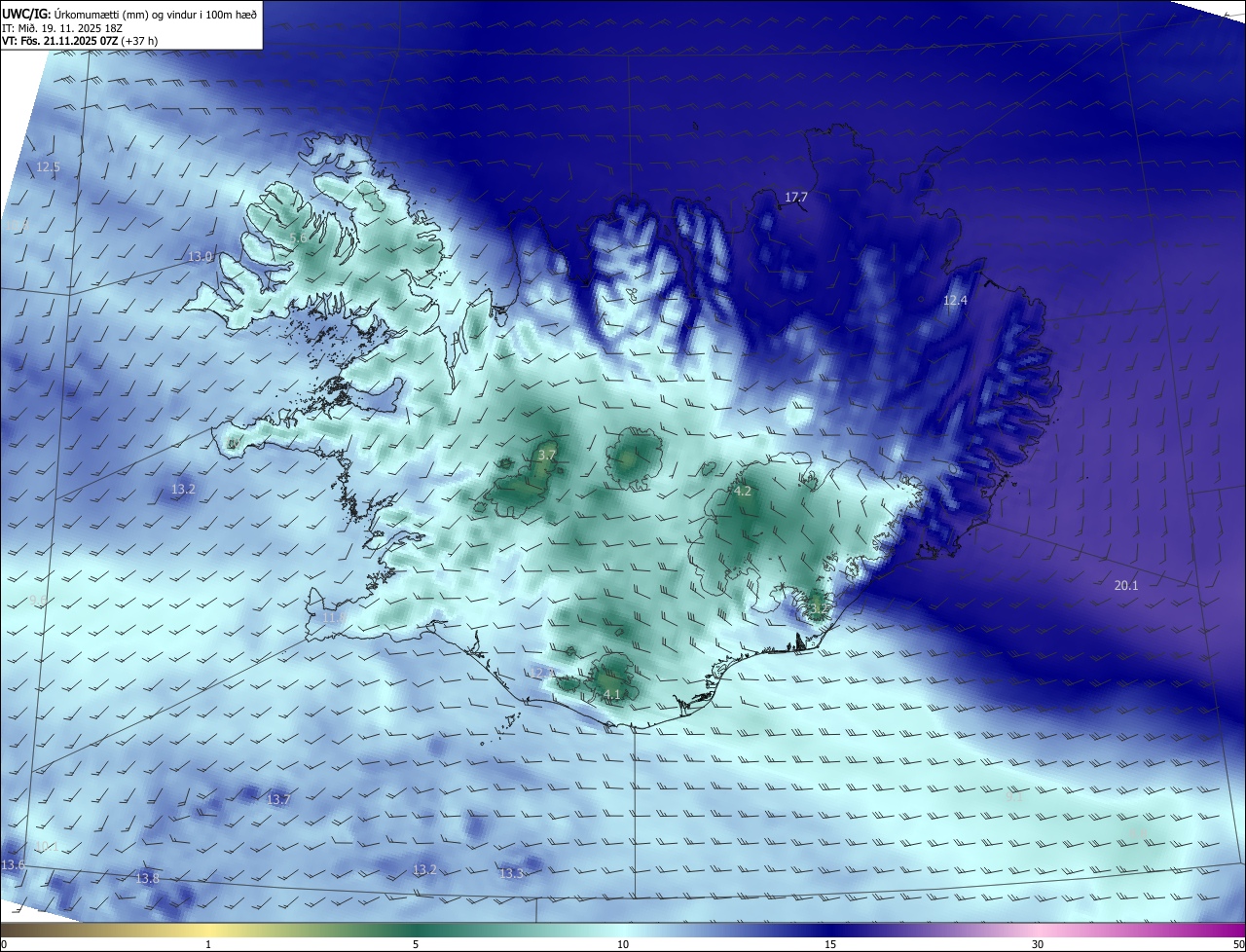
Task: Click the 4.1 value label on the map
Action: (x=611, y=694)
